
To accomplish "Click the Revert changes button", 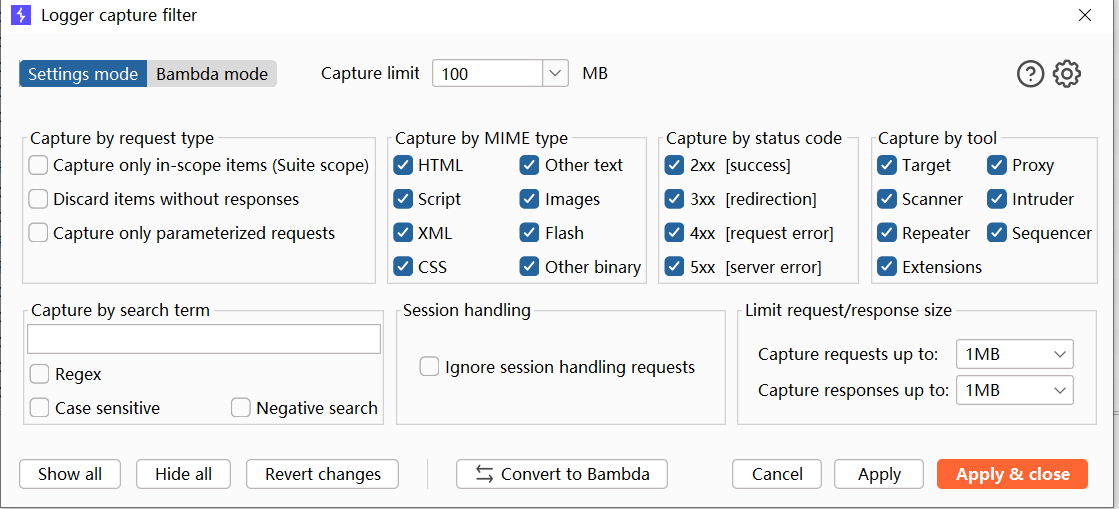I will [x=322, y=474].
